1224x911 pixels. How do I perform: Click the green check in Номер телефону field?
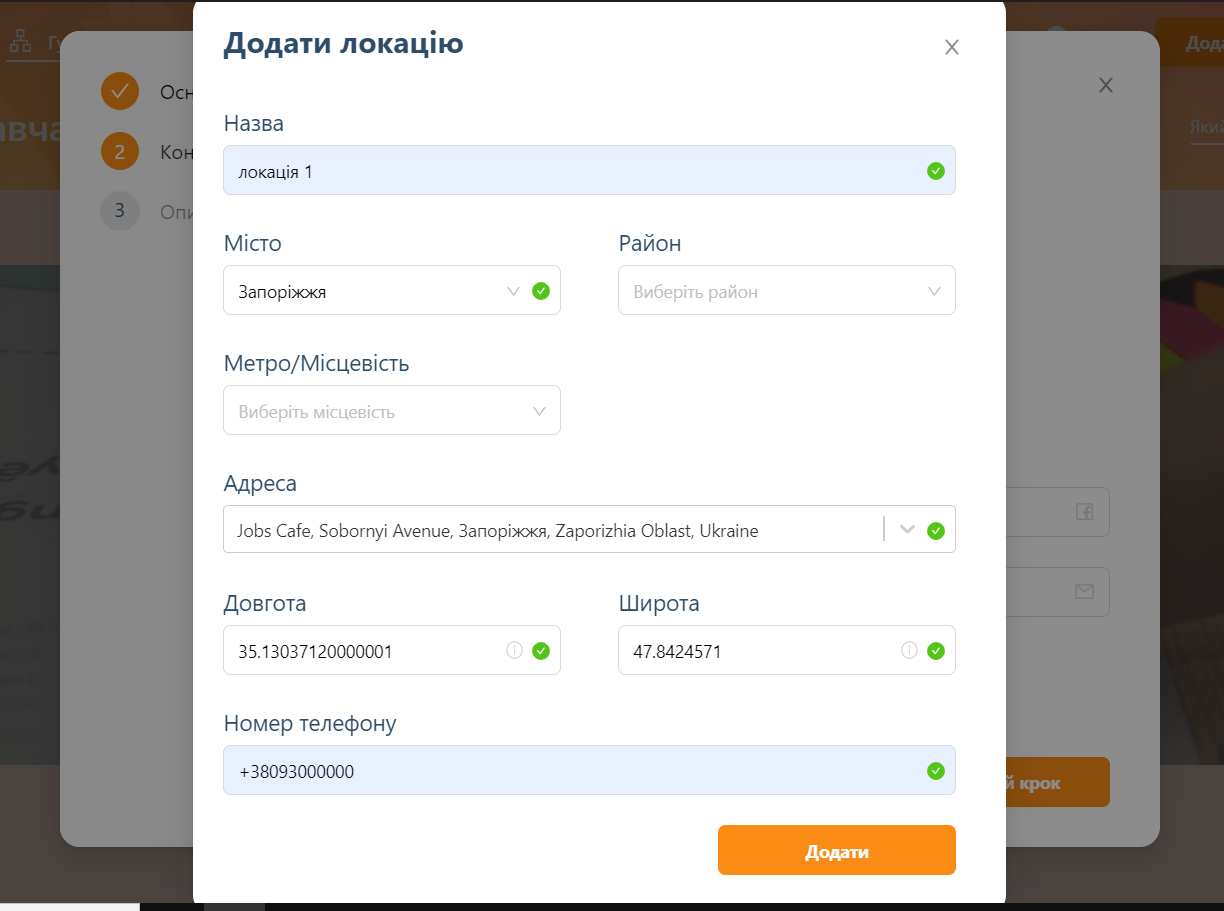click(x=936, y=771)
